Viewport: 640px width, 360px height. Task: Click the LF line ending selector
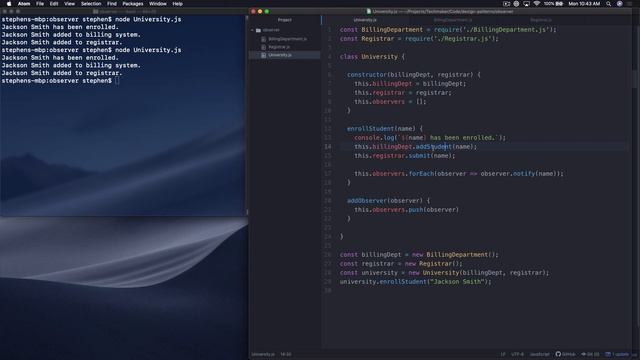503,354
